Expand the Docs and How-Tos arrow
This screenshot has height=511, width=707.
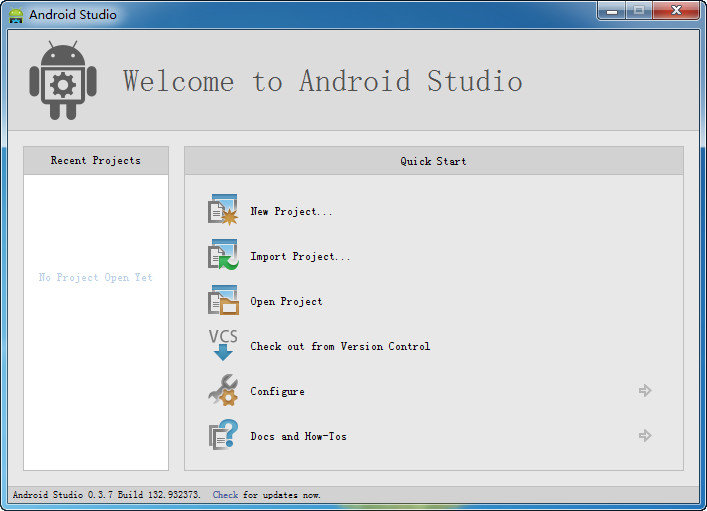pos(645,436)
